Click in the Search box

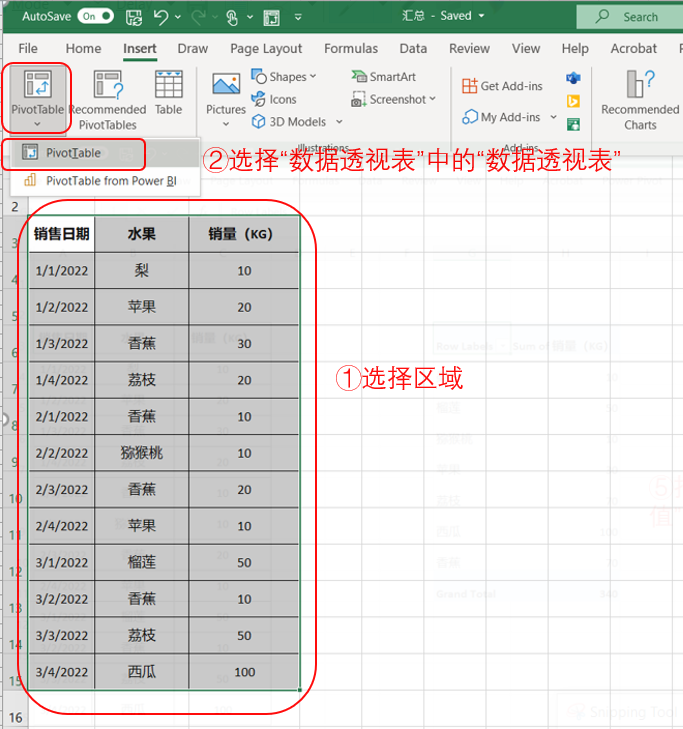pos(630,17)
